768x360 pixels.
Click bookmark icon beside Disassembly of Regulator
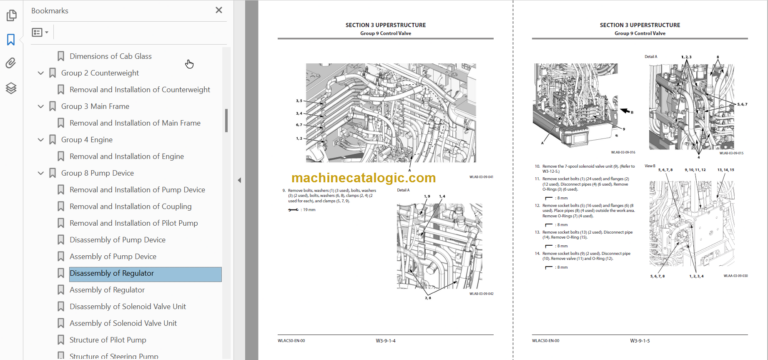61,273
